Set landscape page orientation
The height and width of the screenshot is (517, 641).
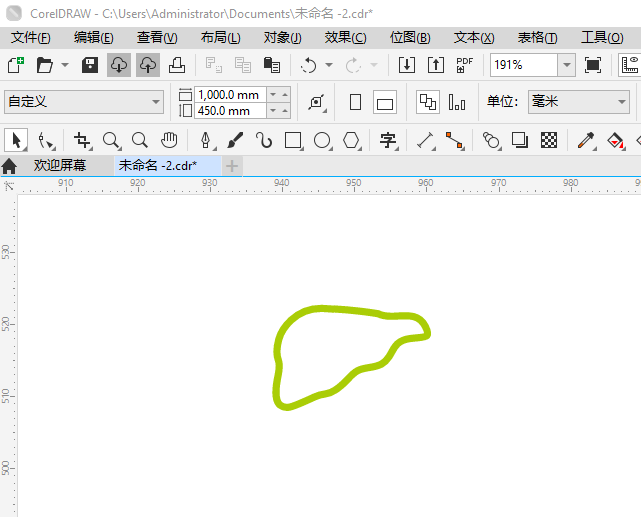coord(385,102)
